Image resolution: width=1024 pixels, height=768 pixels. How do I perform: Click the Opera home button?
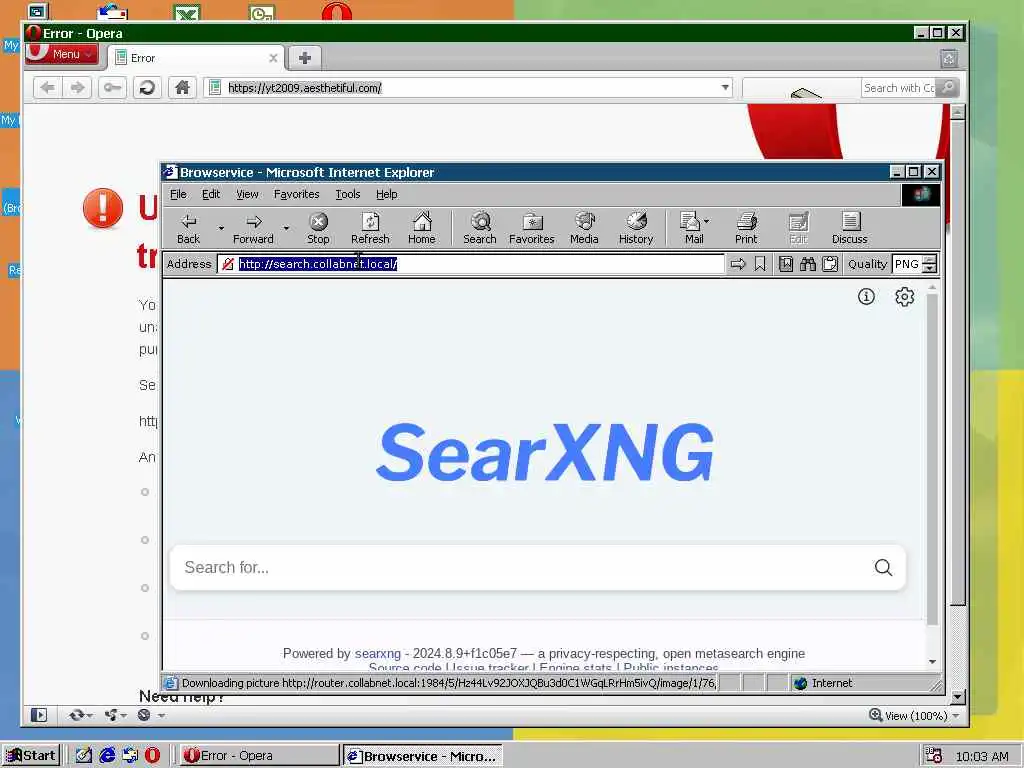pyautogui.click(x=182, y=88)
